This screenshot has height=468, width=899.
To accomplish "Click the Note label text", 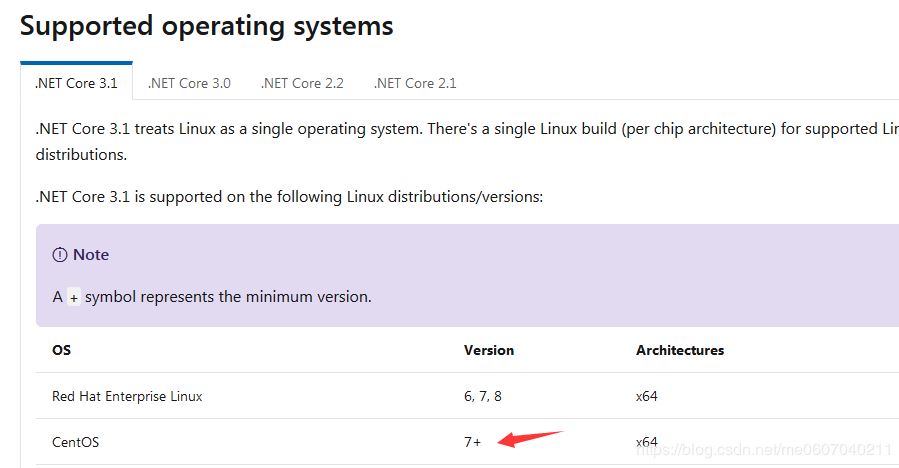I will [x=91, y=255].
